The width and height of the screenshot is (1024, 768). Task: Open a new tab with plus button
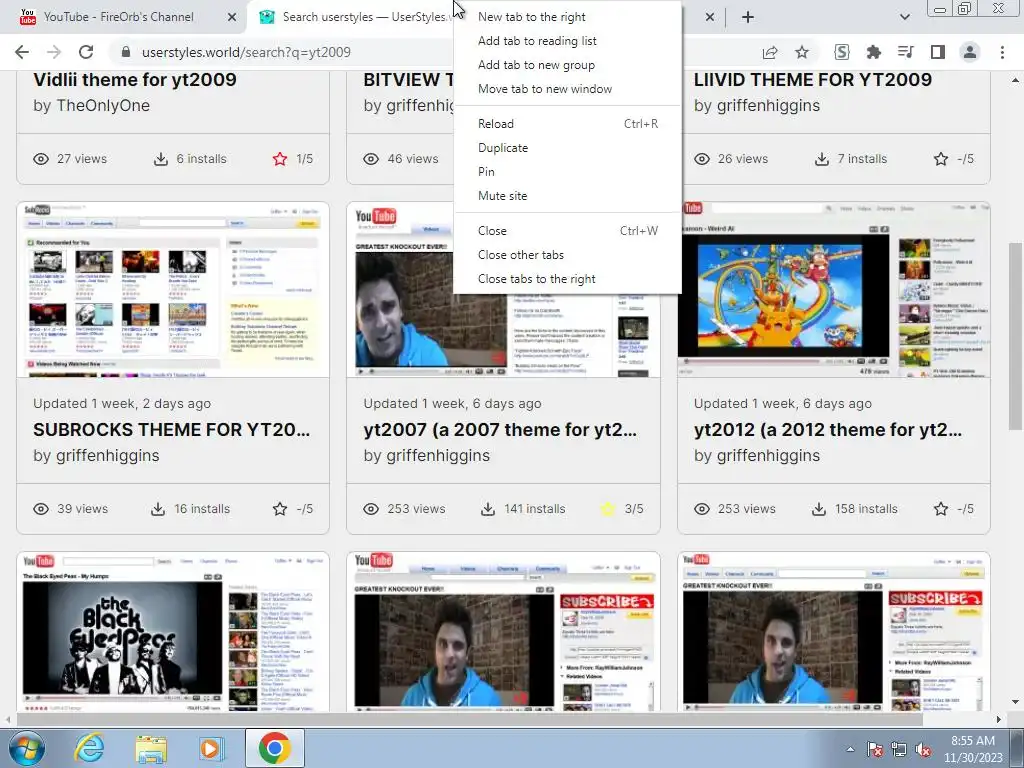748,17
